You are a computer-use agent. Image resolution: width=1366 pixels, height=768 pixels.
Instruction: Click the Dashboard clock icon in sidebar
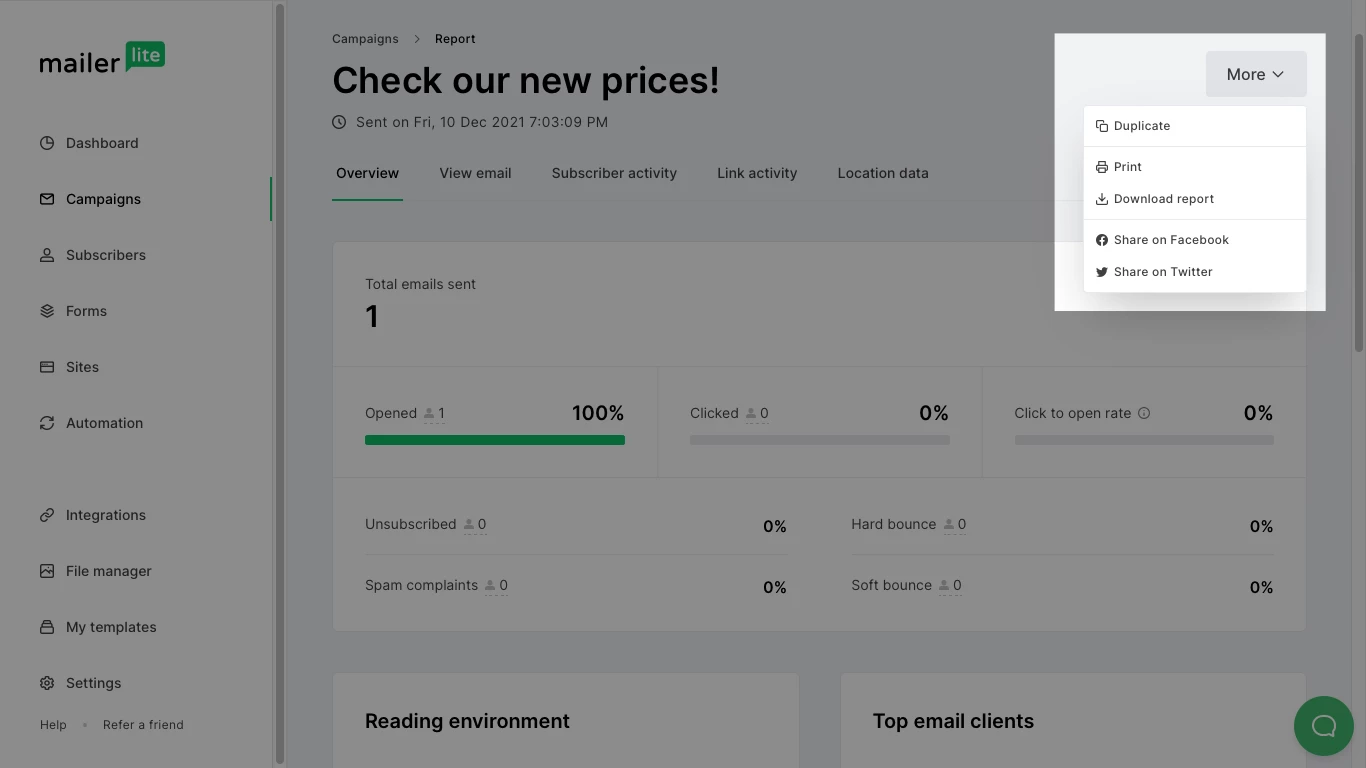click(47, 143)
